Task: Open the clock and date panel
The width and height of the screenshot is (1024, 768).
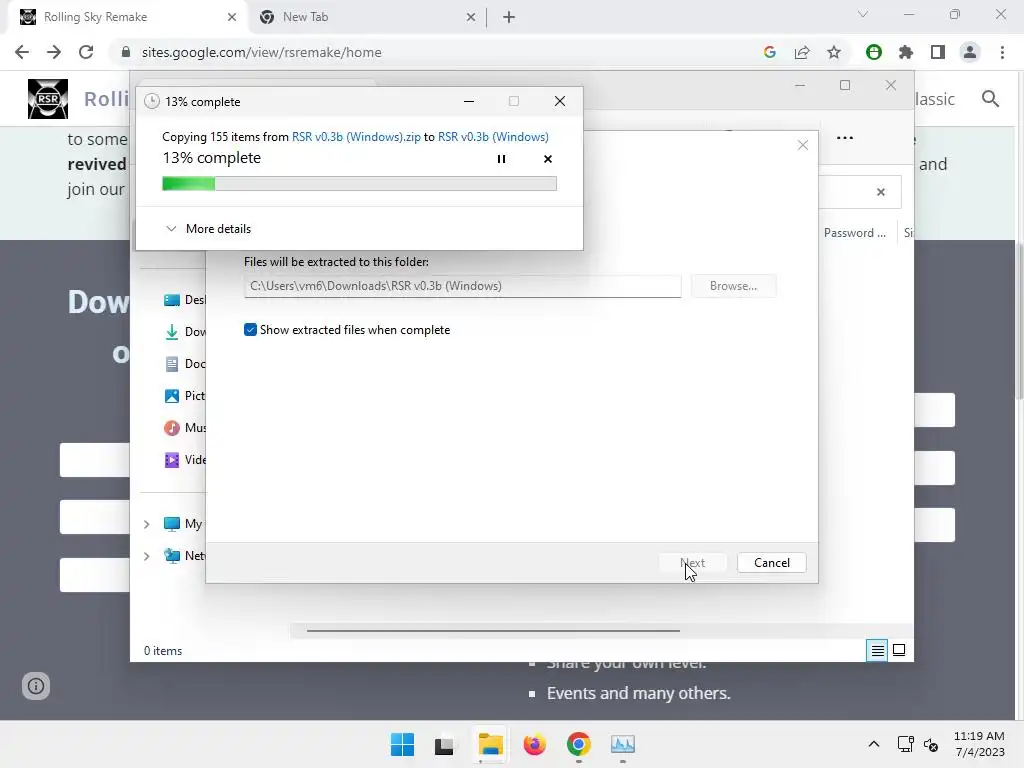Action: [980, 744]
